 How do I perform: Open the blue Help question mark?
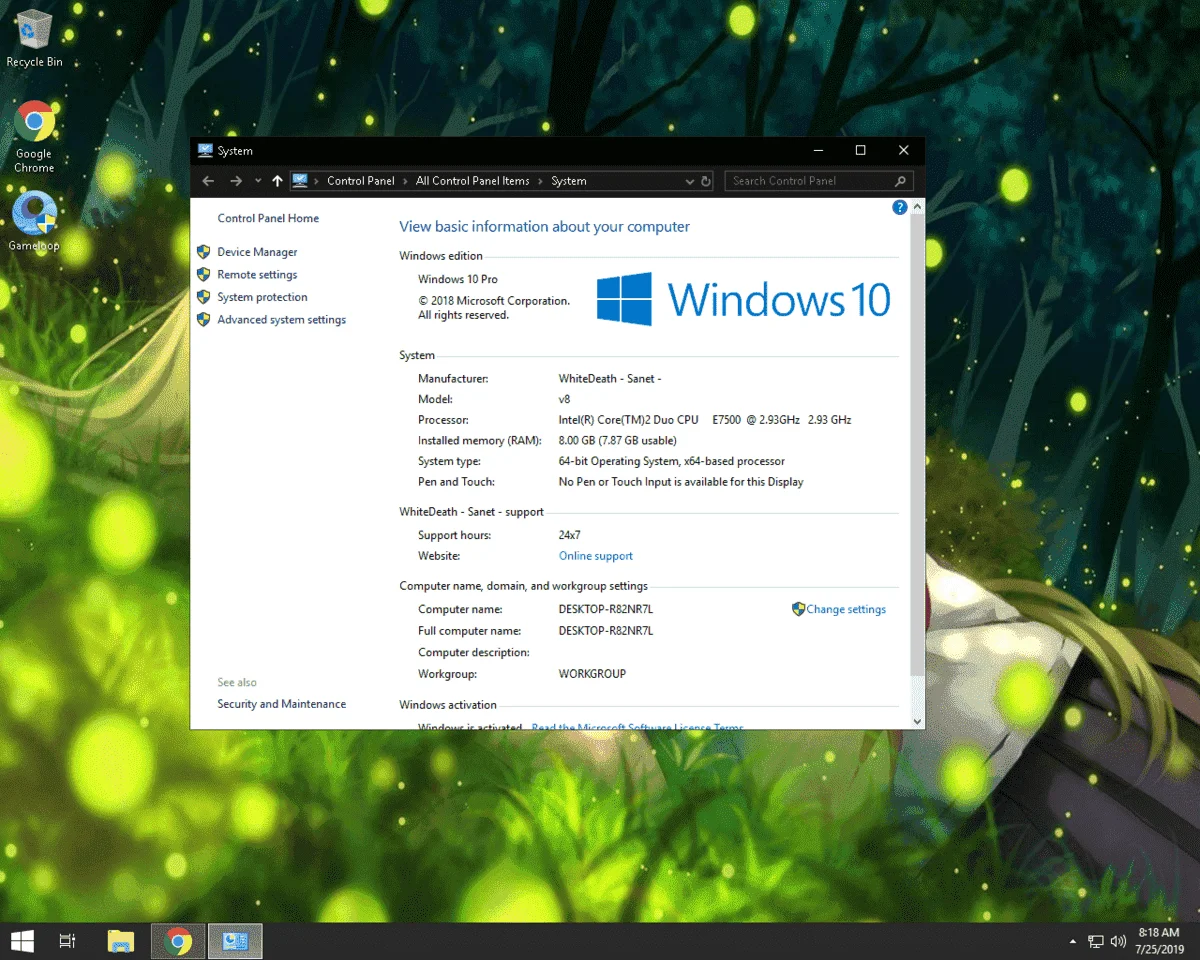[x=899, y=208]
